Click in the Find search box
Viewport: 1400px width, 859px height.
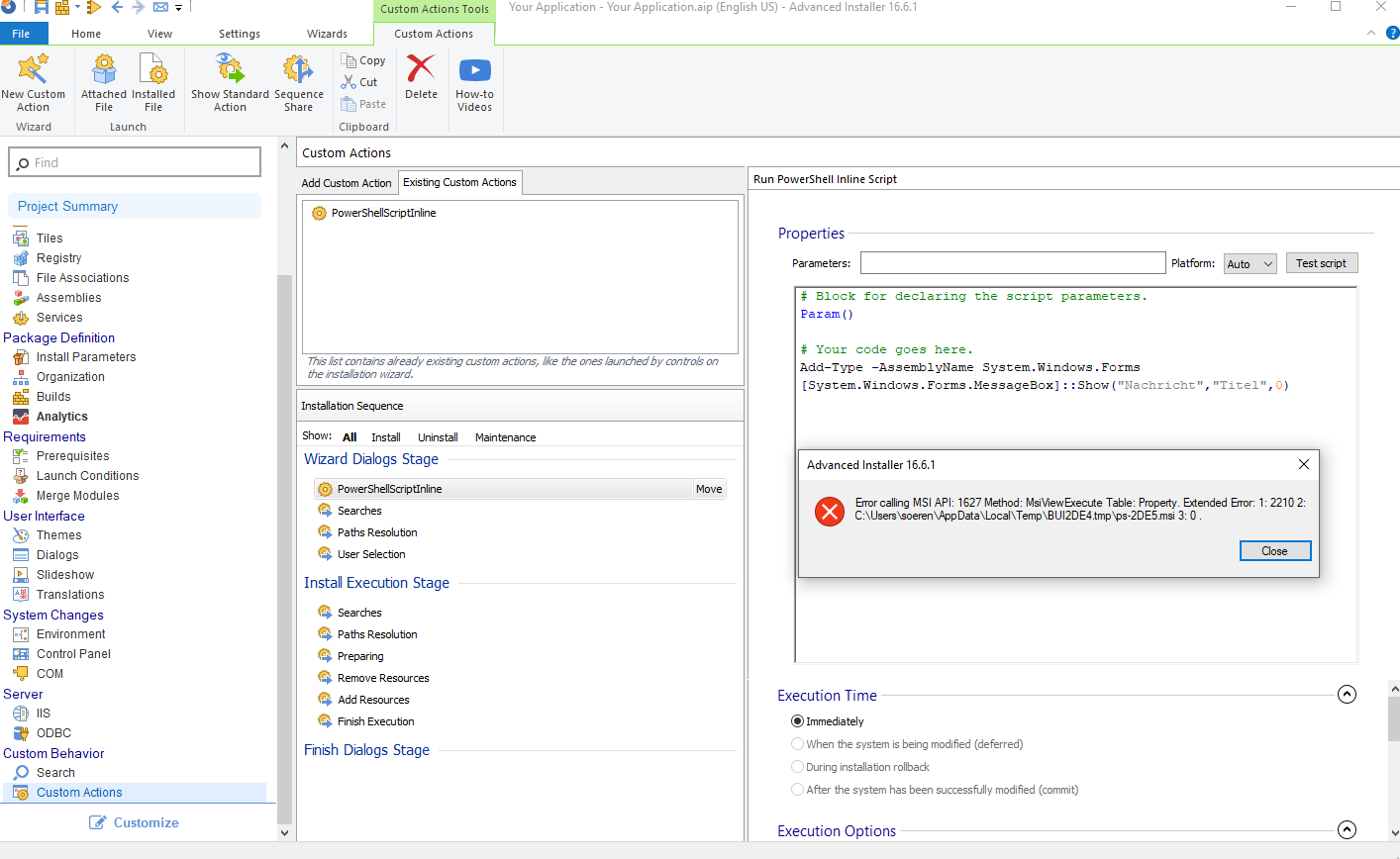(135, 162)
